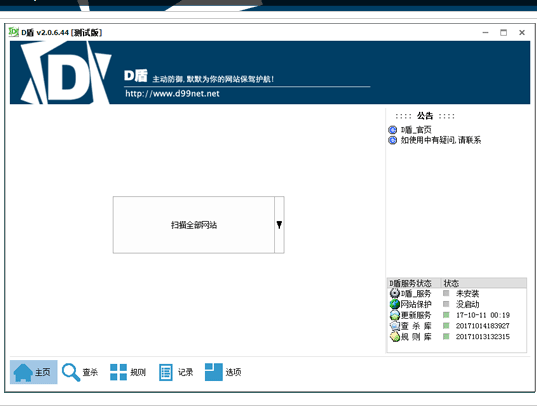This screenshot has width=537, height=419.
Task: Select the D盾_服务 status row
Action: point(457,294)
